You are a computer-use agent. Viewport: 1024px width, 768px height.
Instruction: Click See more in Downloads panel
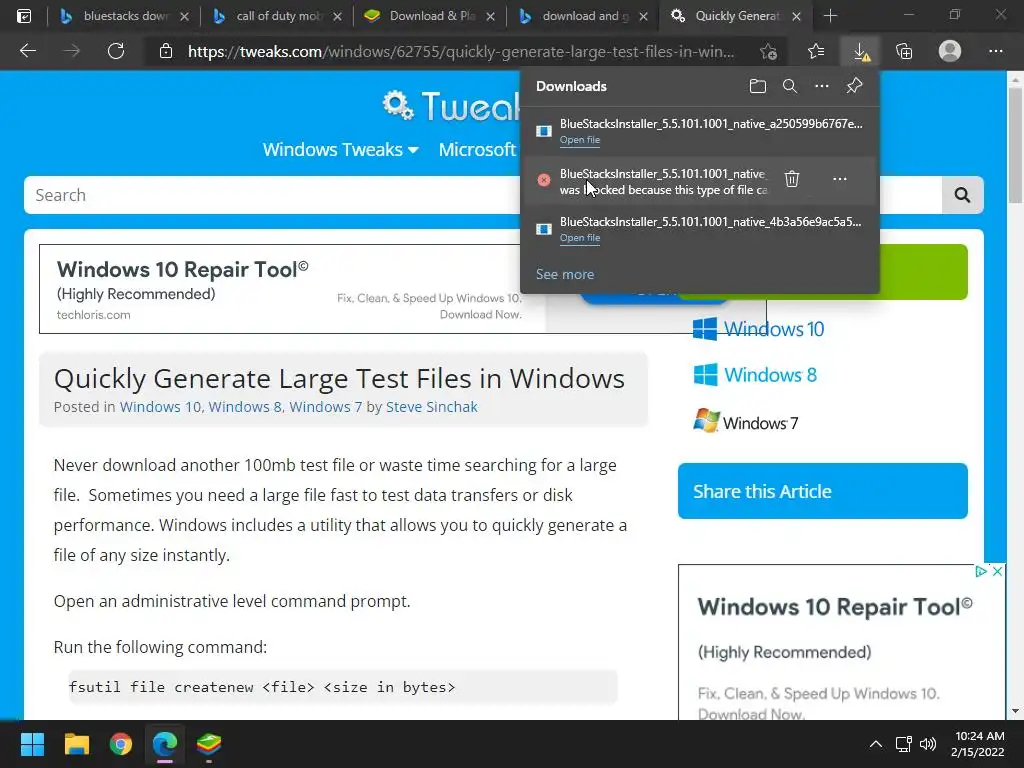565,274
